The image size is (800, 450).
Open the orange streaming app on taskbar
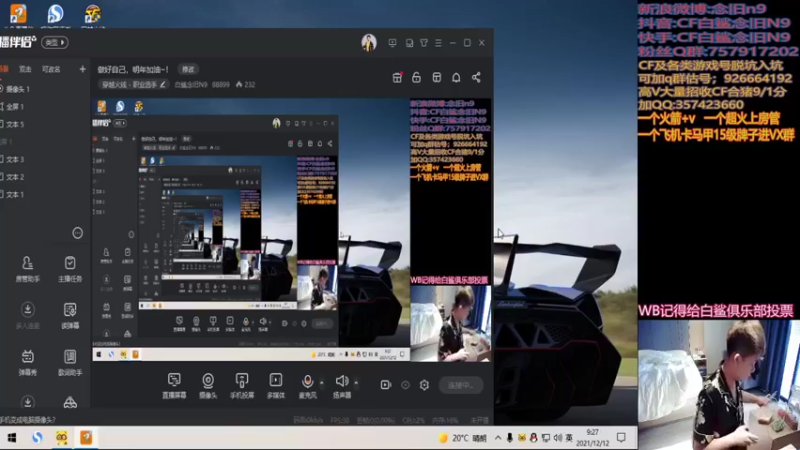click(86, 438)
